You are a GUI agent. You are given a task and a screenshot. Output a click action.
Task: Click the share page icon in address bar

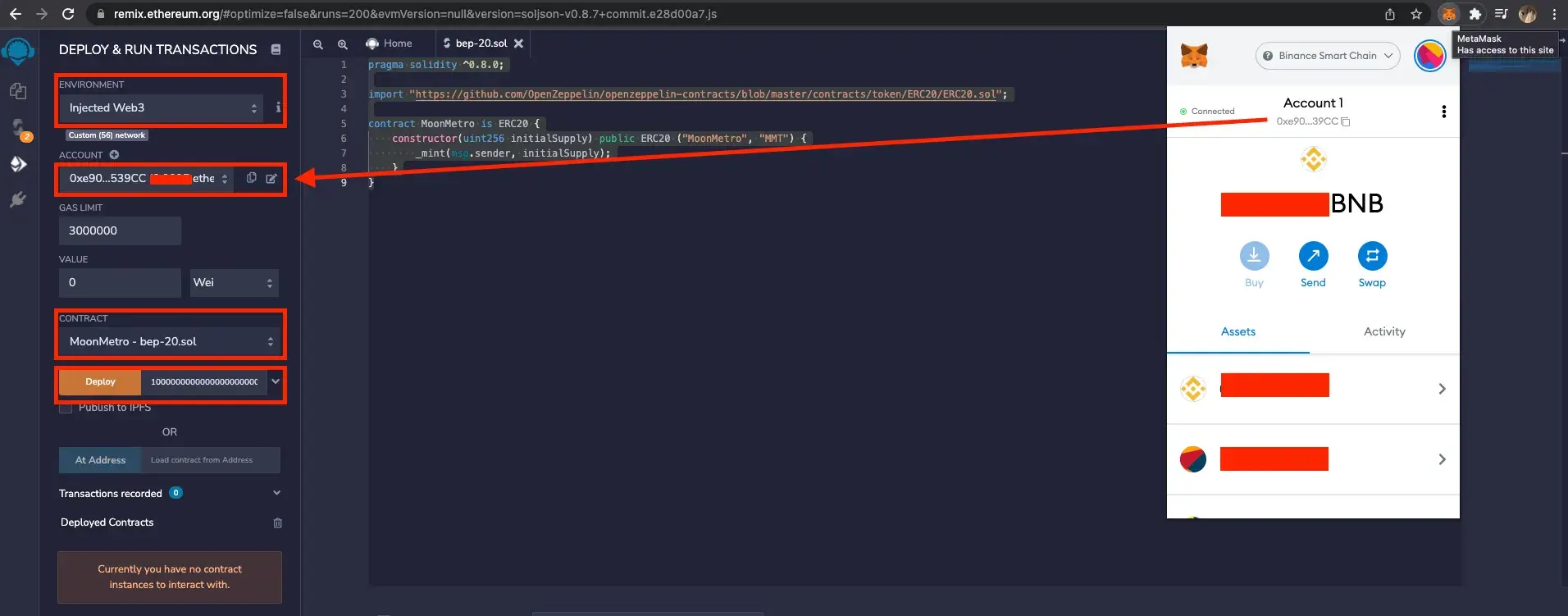click(x=1389, y=14)
